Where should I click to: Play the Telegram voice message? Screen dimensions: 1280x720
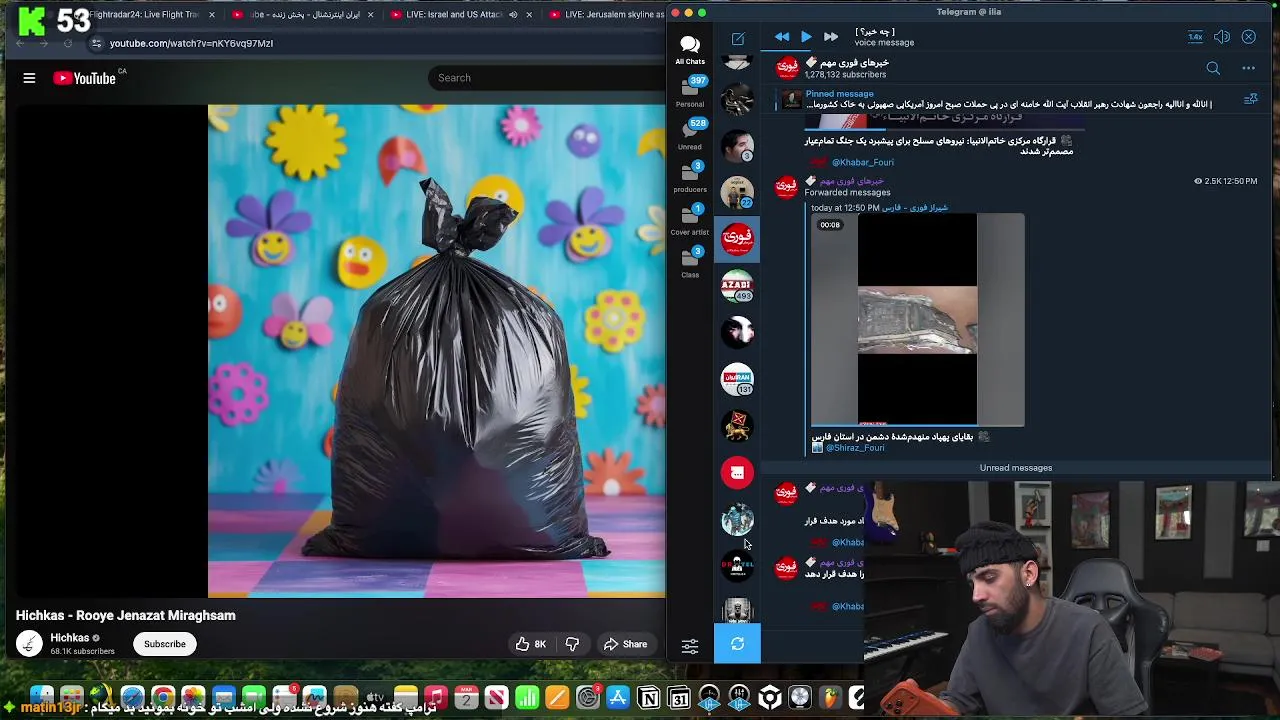[x=806, y=37]
